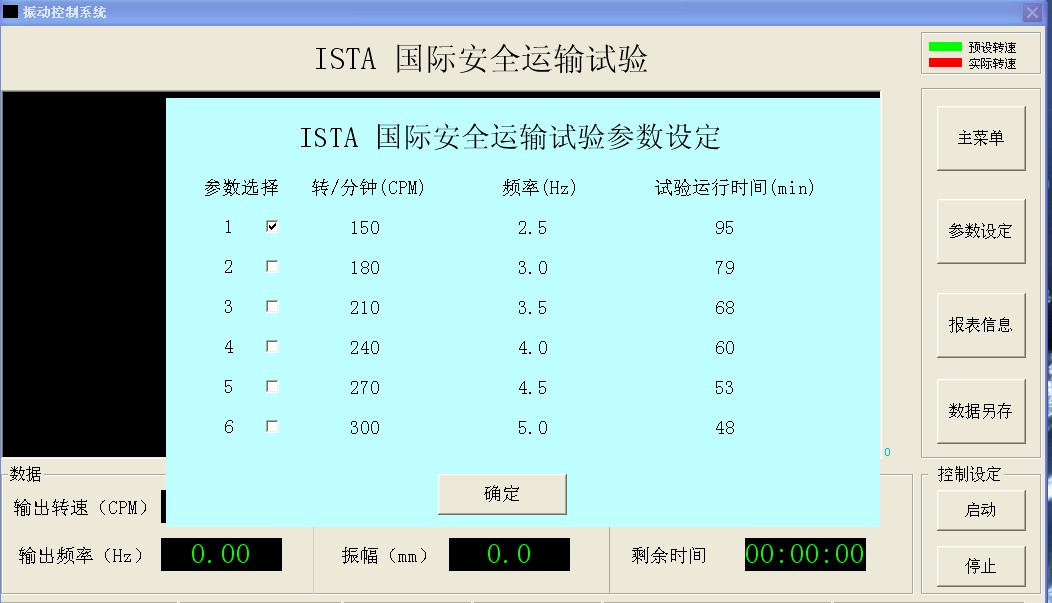Open 参数设定 parameter settings
The height and width of the screenshot is (603, 1052).
point(981,231)
